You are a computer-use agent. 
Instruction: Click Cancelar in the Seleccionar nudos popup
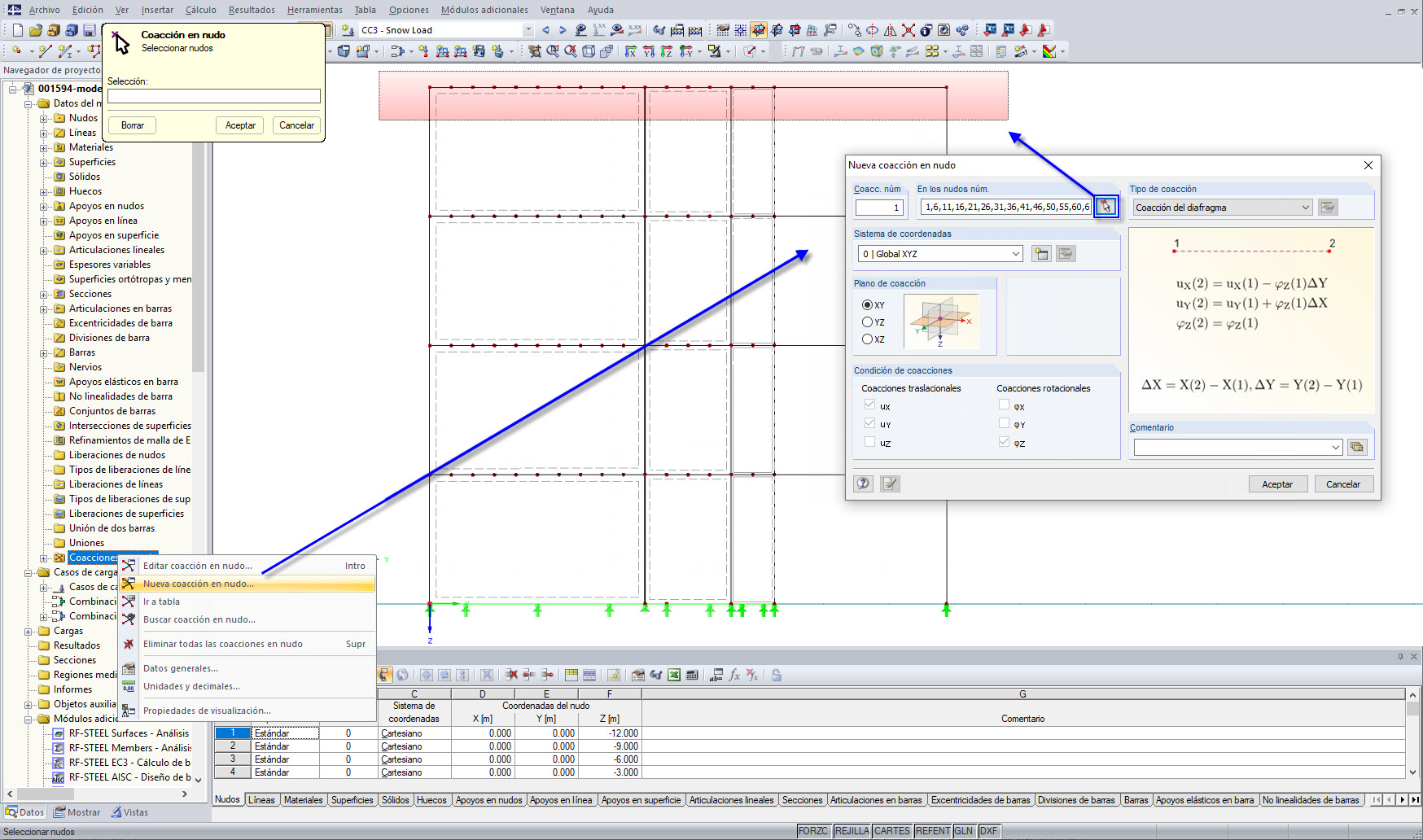(296, 125)
